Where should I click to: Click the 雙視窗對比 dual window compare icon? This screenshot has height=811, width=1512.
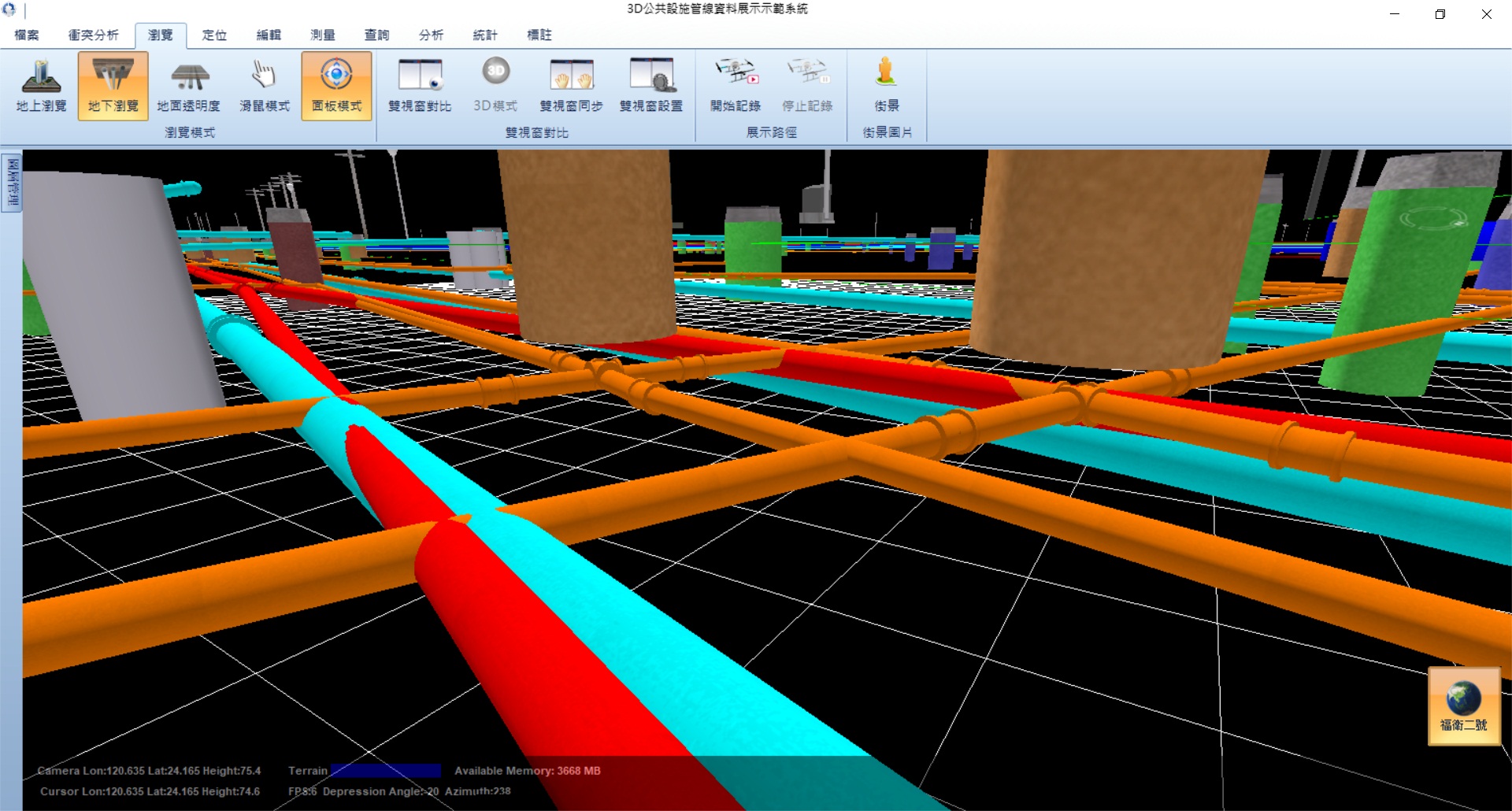pos(419,86)
